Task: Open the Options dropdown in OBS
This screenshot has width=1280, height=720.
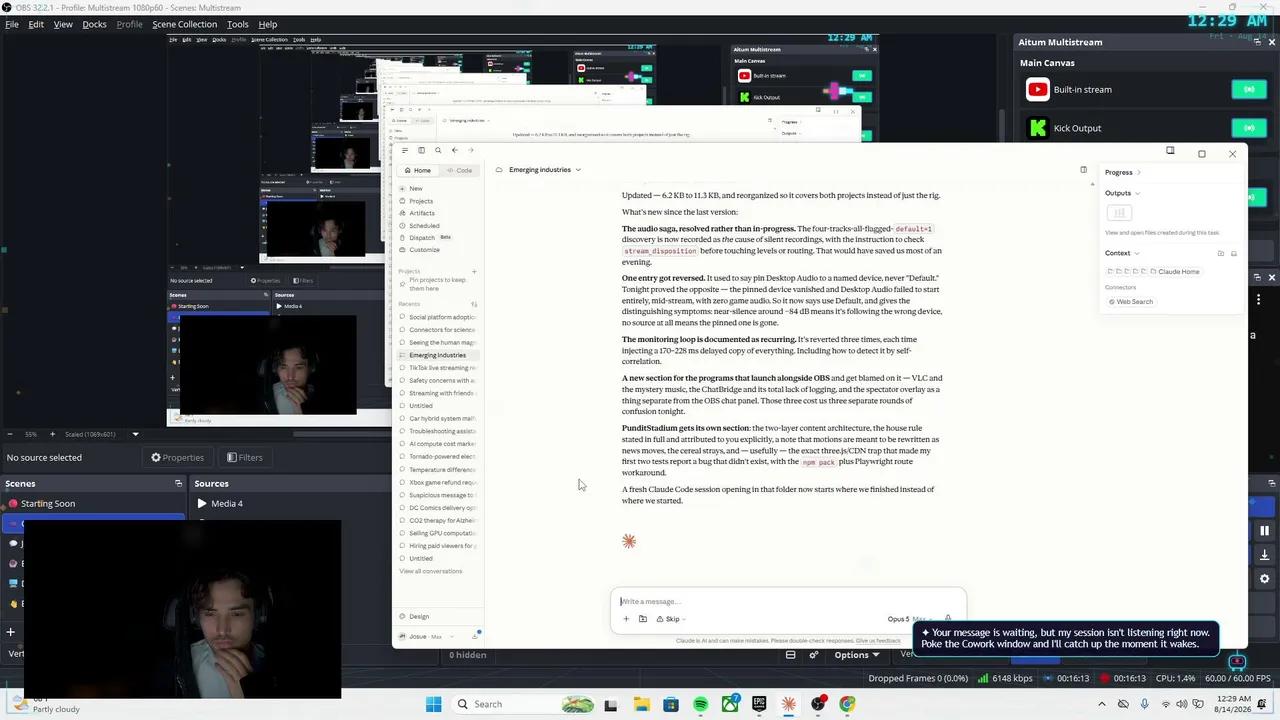Action: coord(857,655)
